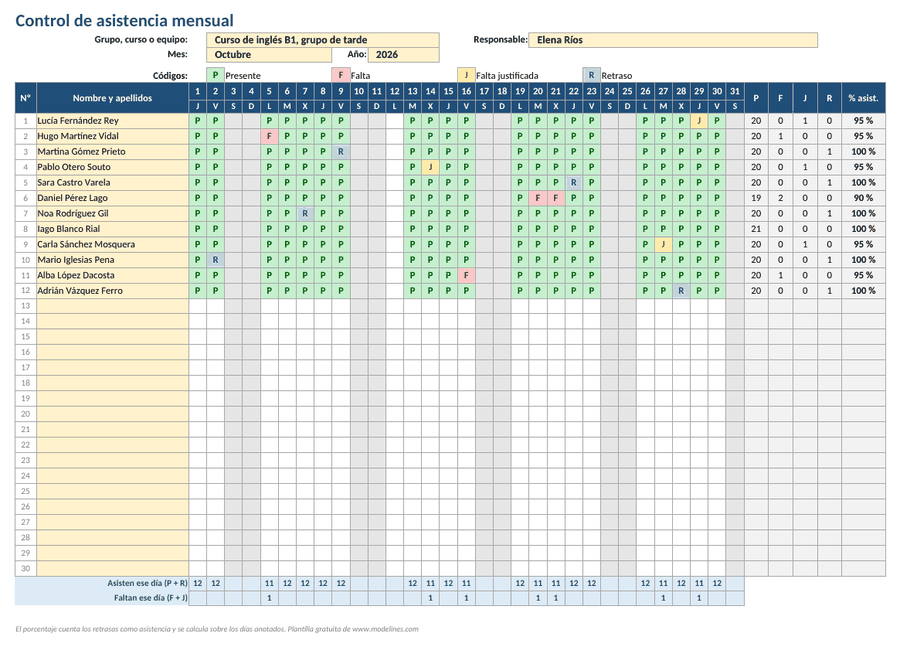Click the J totals column header
Screen dimensions: 900x647
click(x=805, y=98)
